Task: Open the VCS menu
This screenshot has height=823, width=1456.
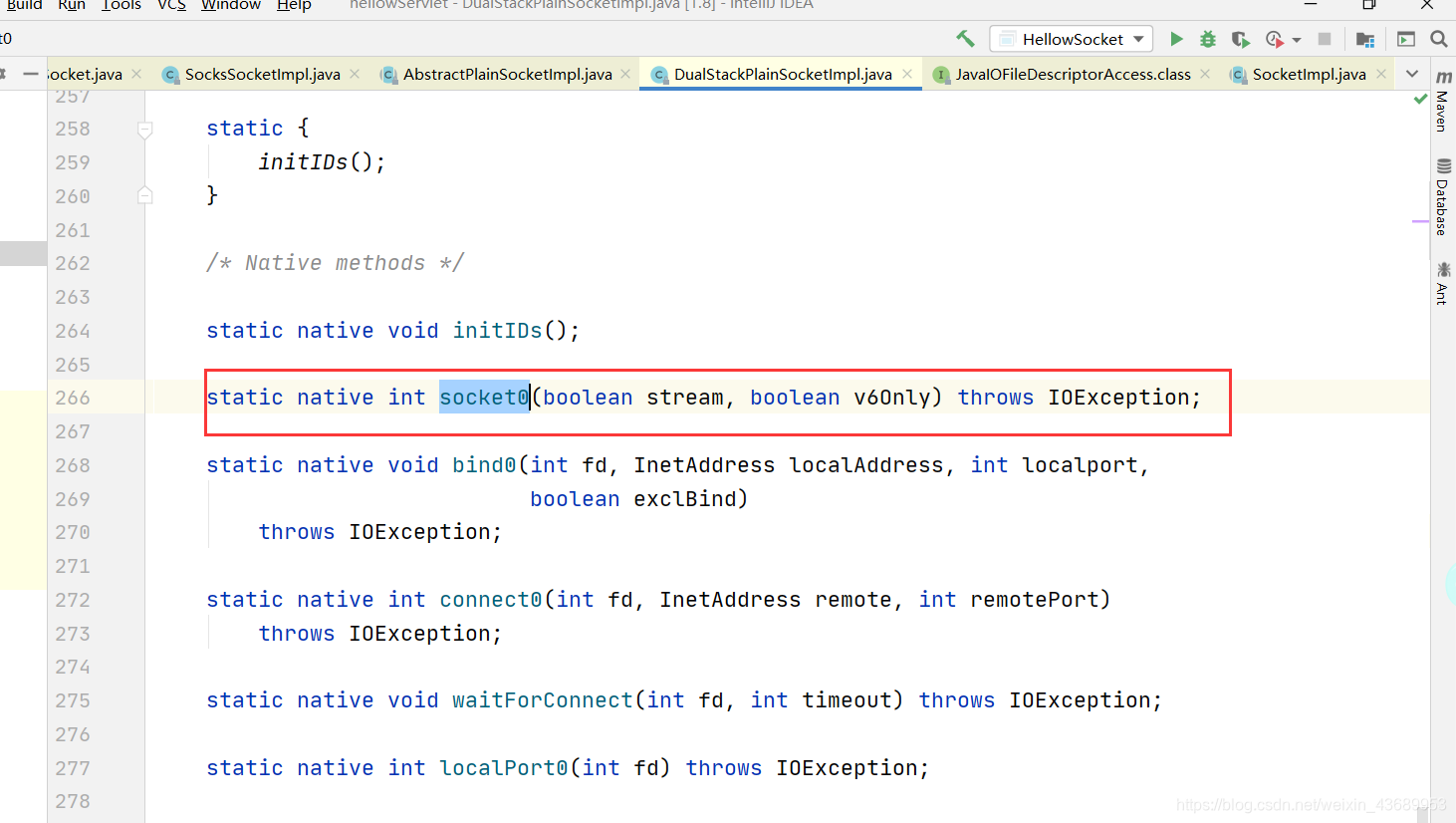Action: (172, 5)
